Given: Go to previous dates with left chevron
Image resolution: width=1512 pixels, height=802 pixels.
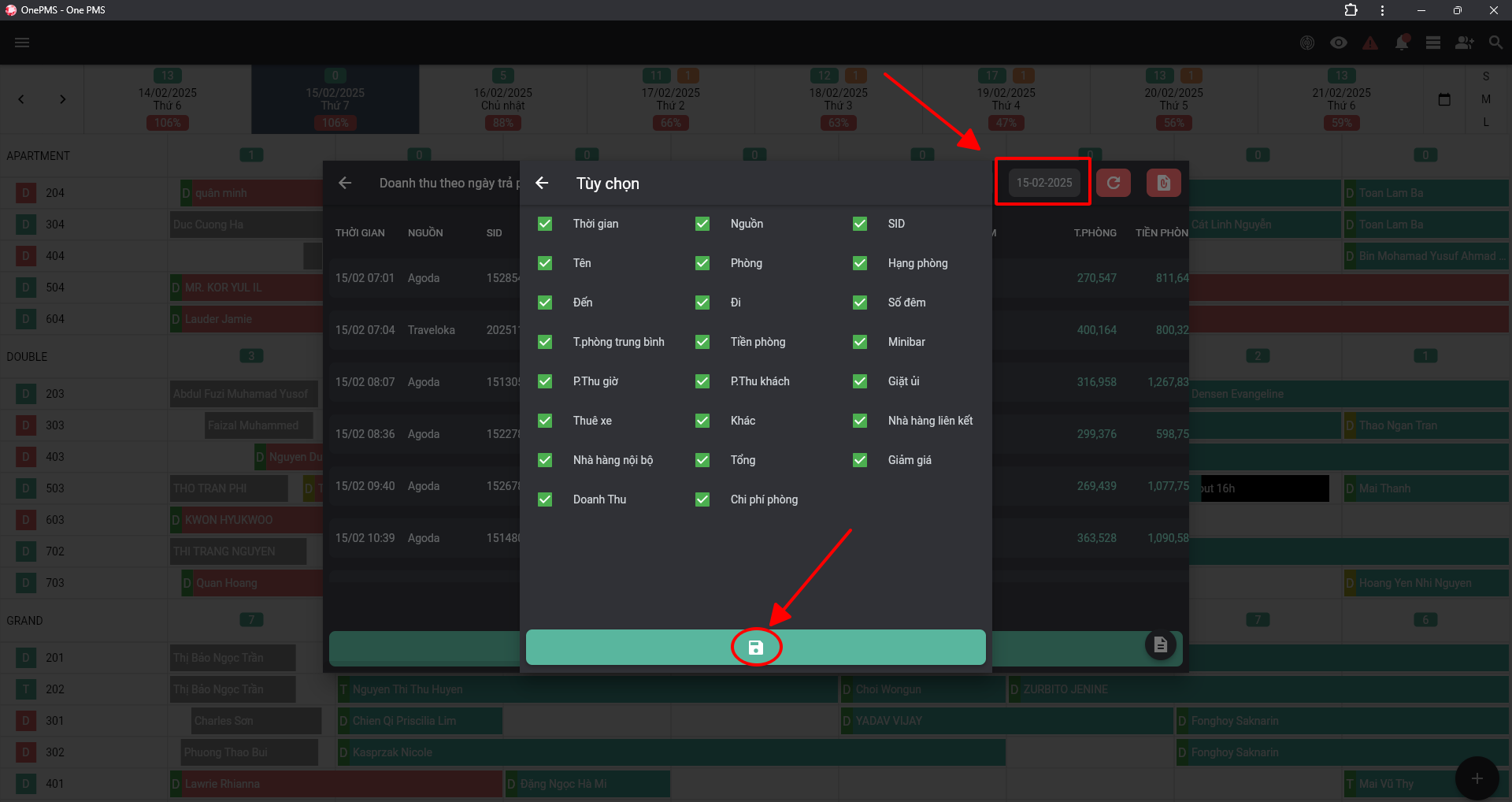Looking at the screenshot, I should (21, 99).
